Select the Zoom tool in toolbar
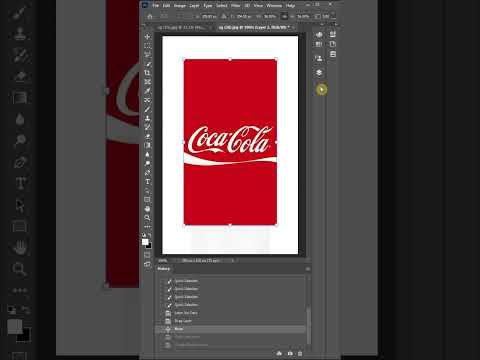The image size is (480, 360). click(147, 218)
